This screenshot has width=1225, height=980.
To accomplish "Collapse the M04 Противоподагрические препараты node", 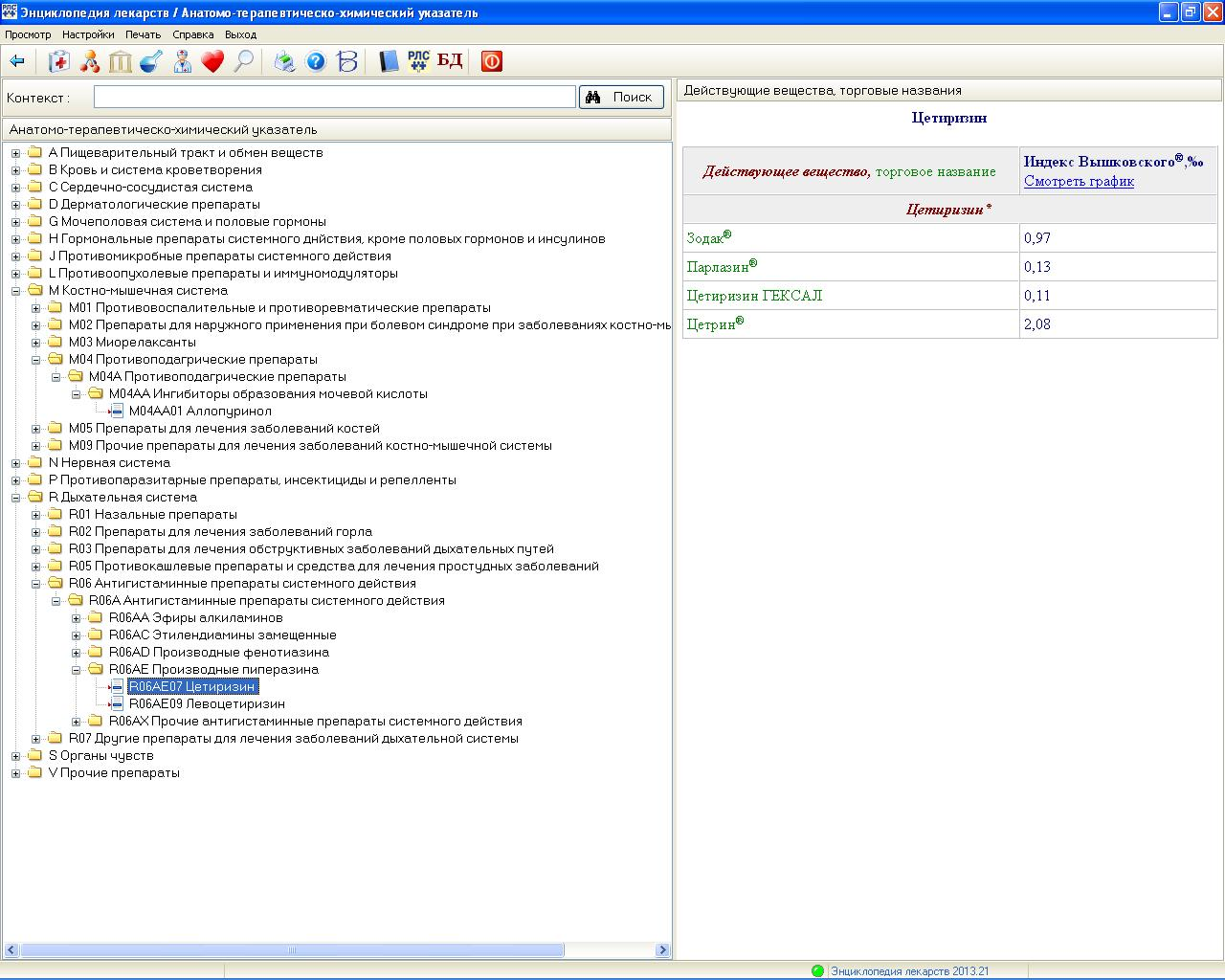I will (36, 360).
